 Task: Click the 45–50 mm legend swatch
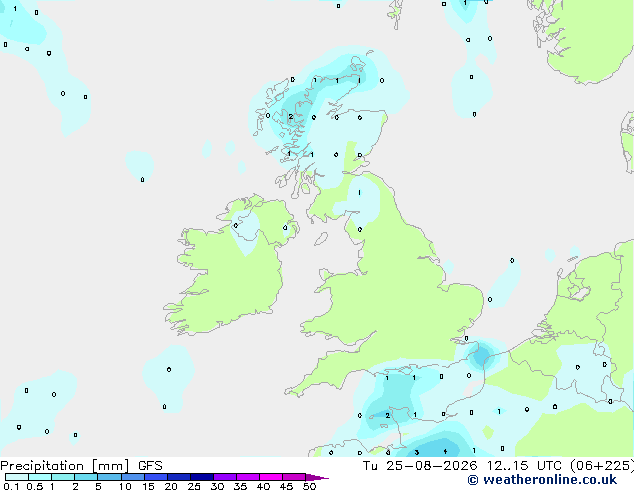[294, 477]
